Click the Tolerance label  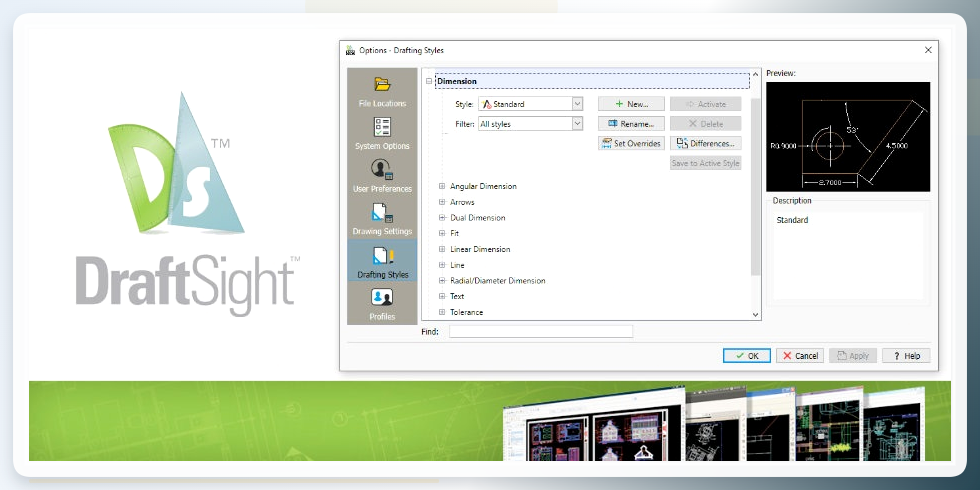tap(466, 312)
